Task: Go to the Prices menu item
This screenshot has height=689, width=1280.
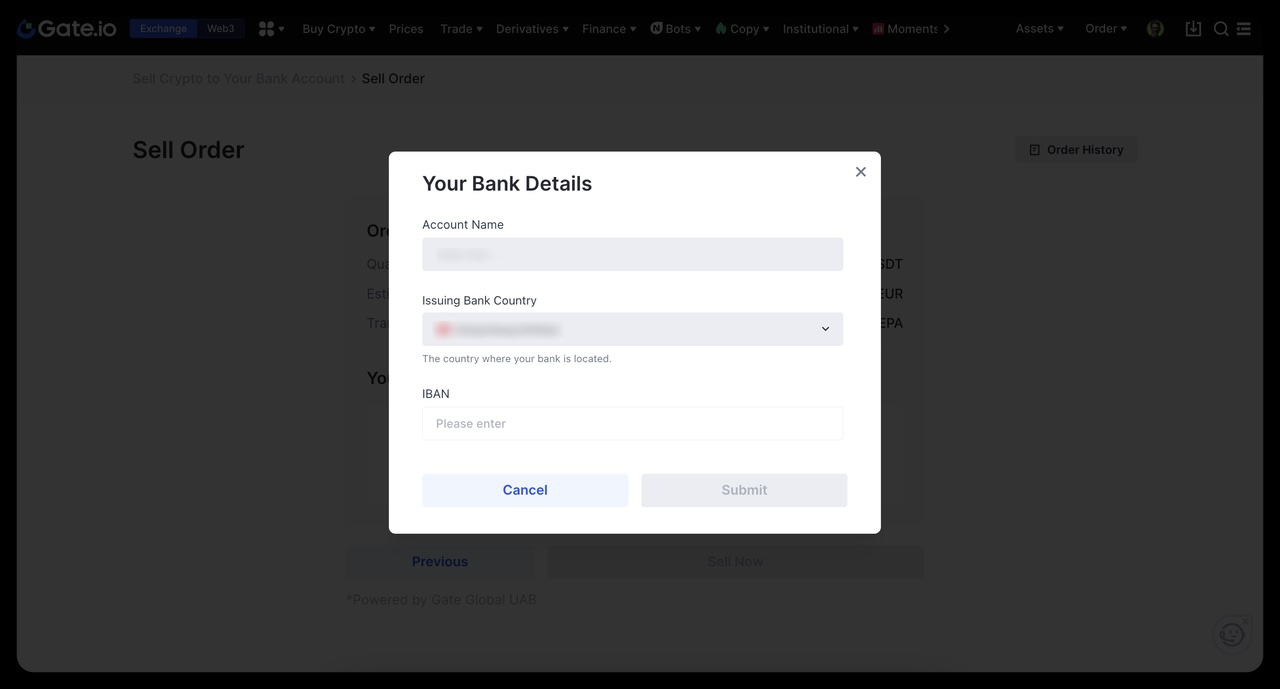Action: 406,29
